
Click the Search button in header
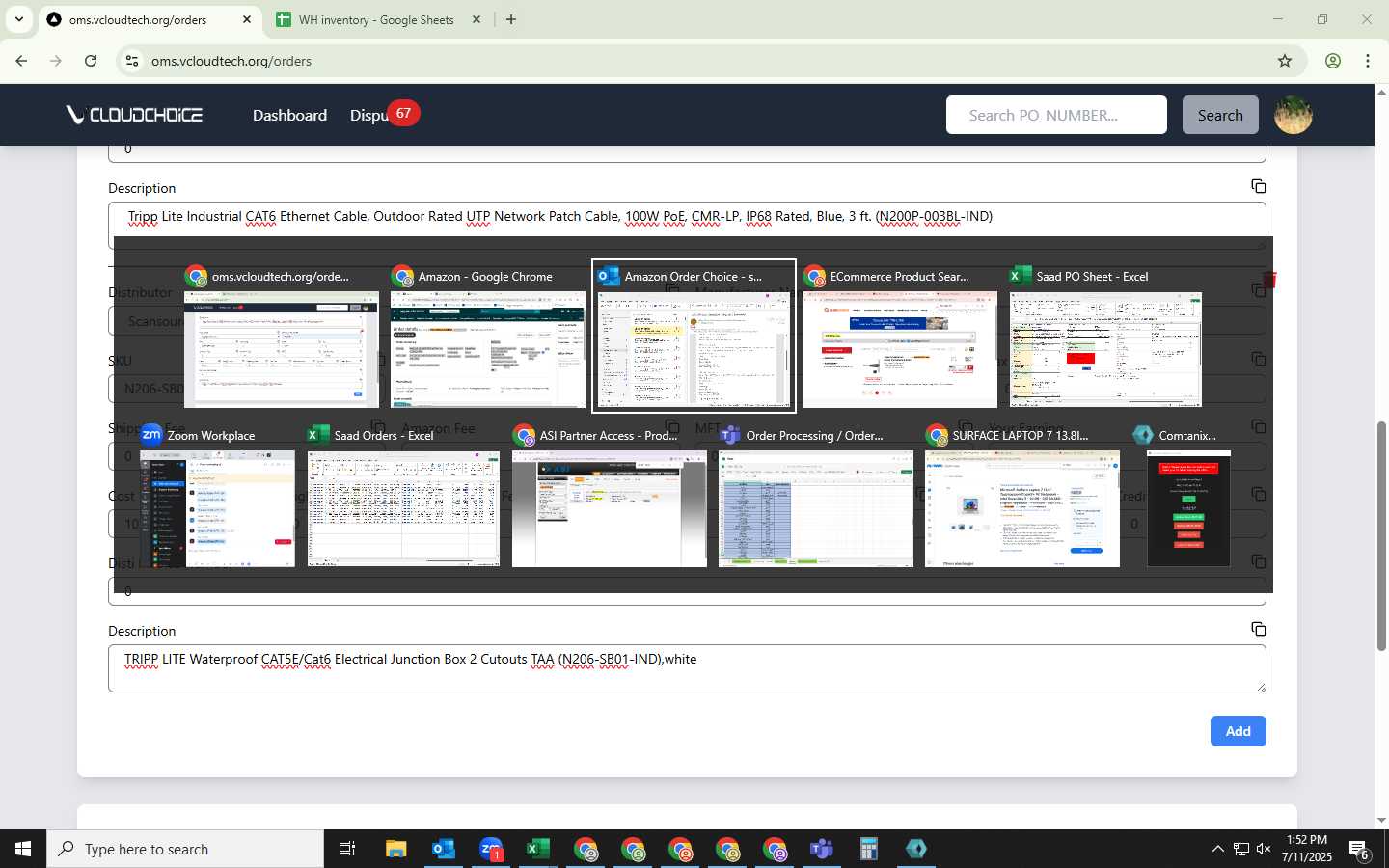tap(1220, 115)
